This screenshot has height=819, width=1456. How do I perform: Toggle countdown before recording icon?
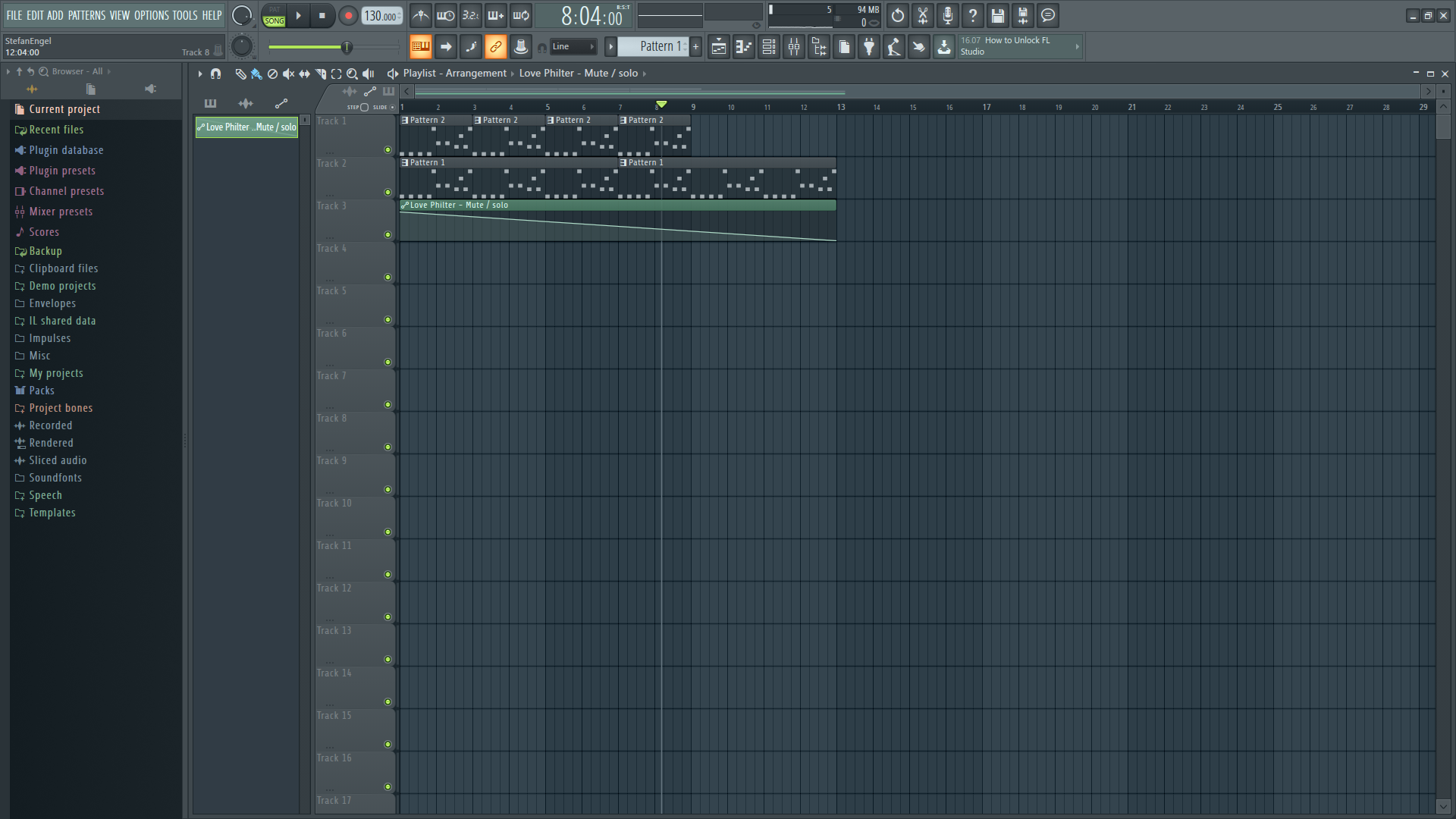471,16
